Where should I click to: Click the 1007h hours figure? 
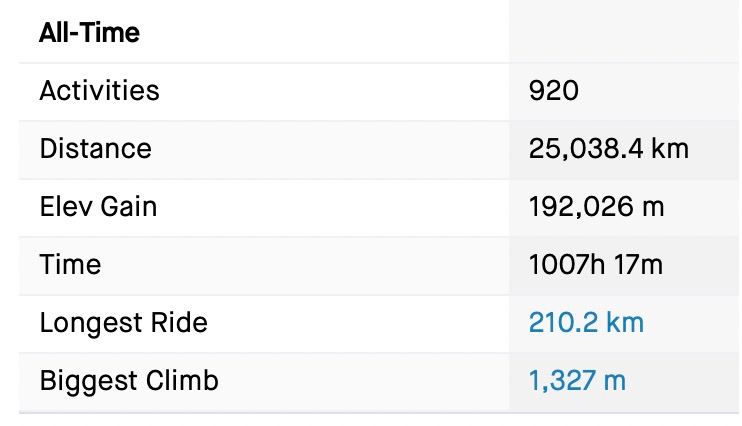tap(566, 265)
